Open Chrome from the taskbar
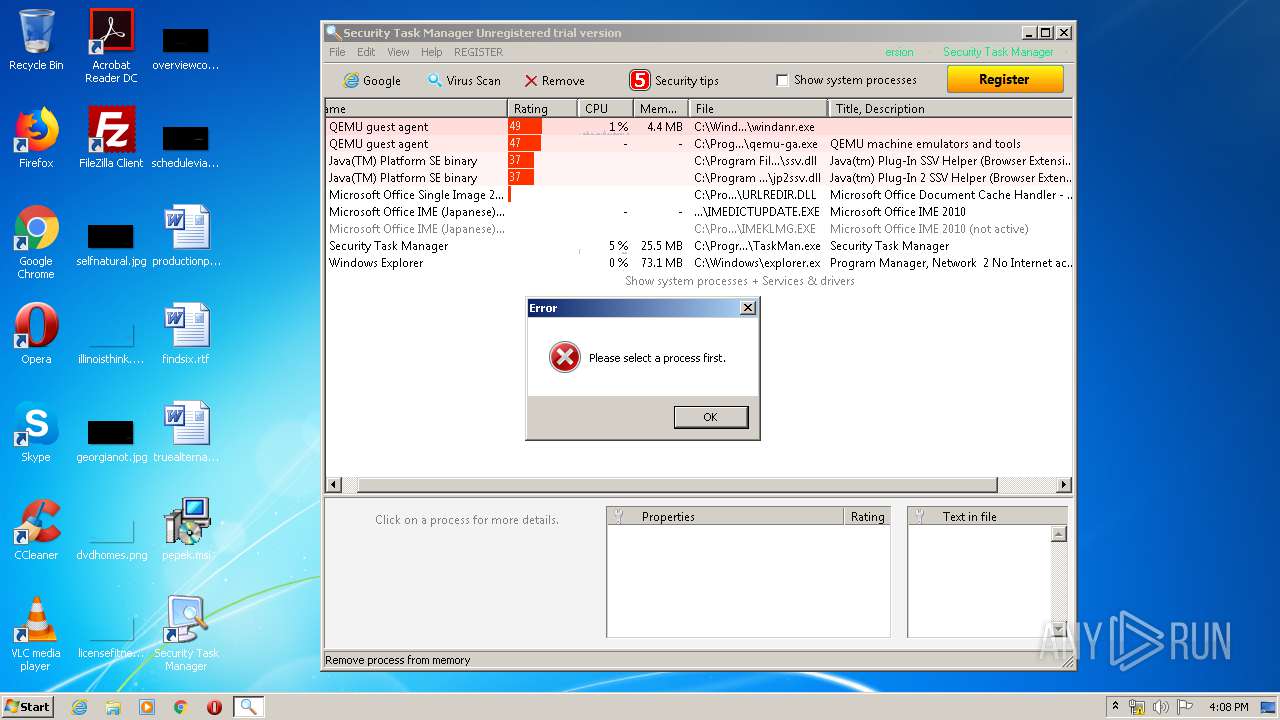 181,707
